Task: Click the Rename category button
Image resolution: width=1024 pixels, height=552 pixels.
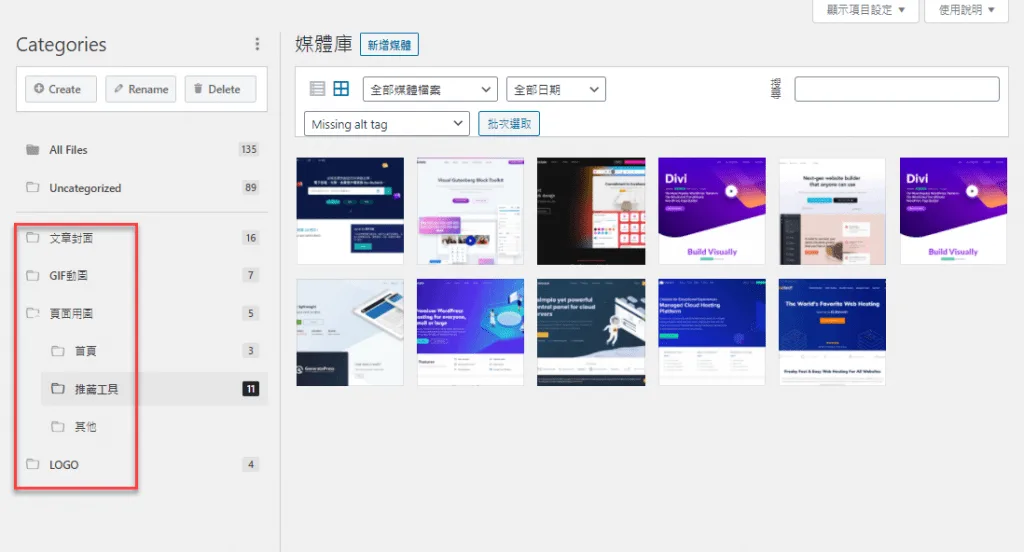Action: pos(141,89)
